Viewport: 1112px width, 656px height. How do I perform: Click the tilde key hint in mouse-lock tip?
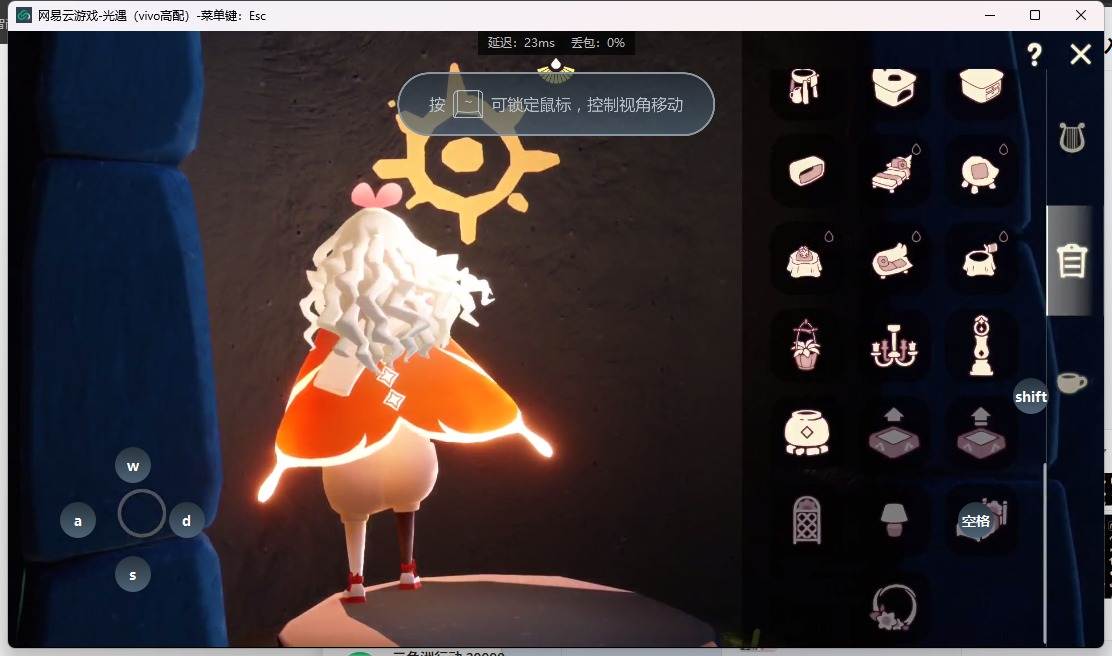tap(468, 104)
